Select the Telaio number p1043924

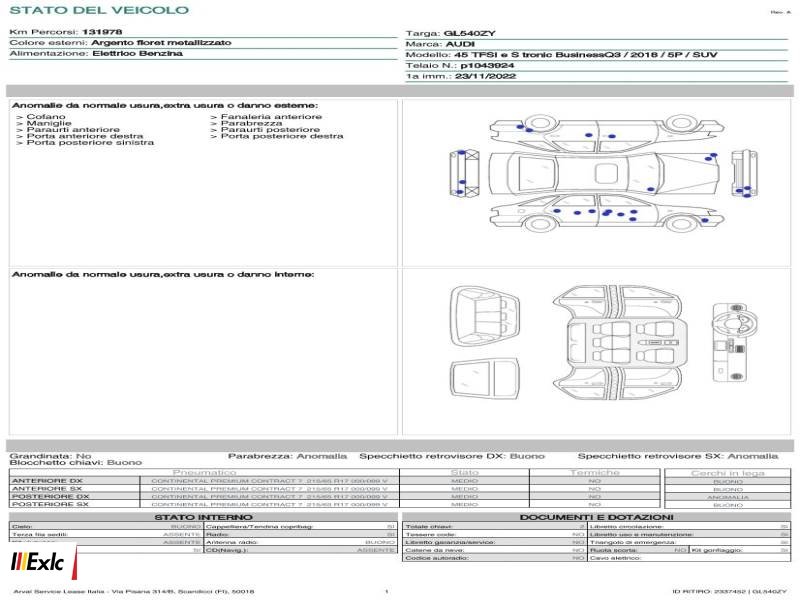(487, 65)
